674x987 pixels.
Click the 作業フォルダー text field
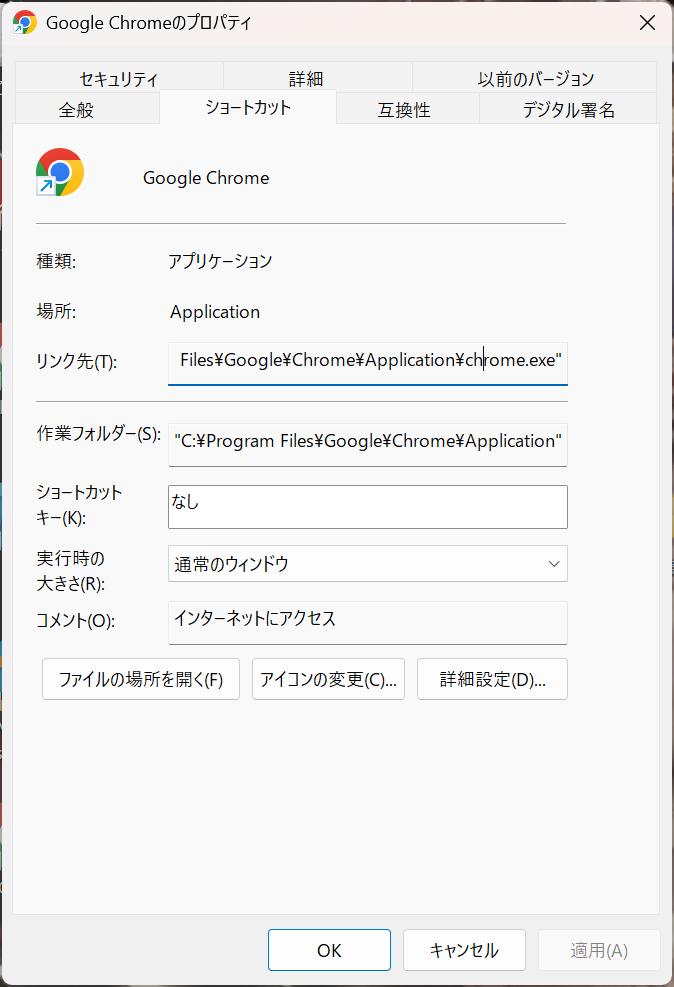coord(367,442)
